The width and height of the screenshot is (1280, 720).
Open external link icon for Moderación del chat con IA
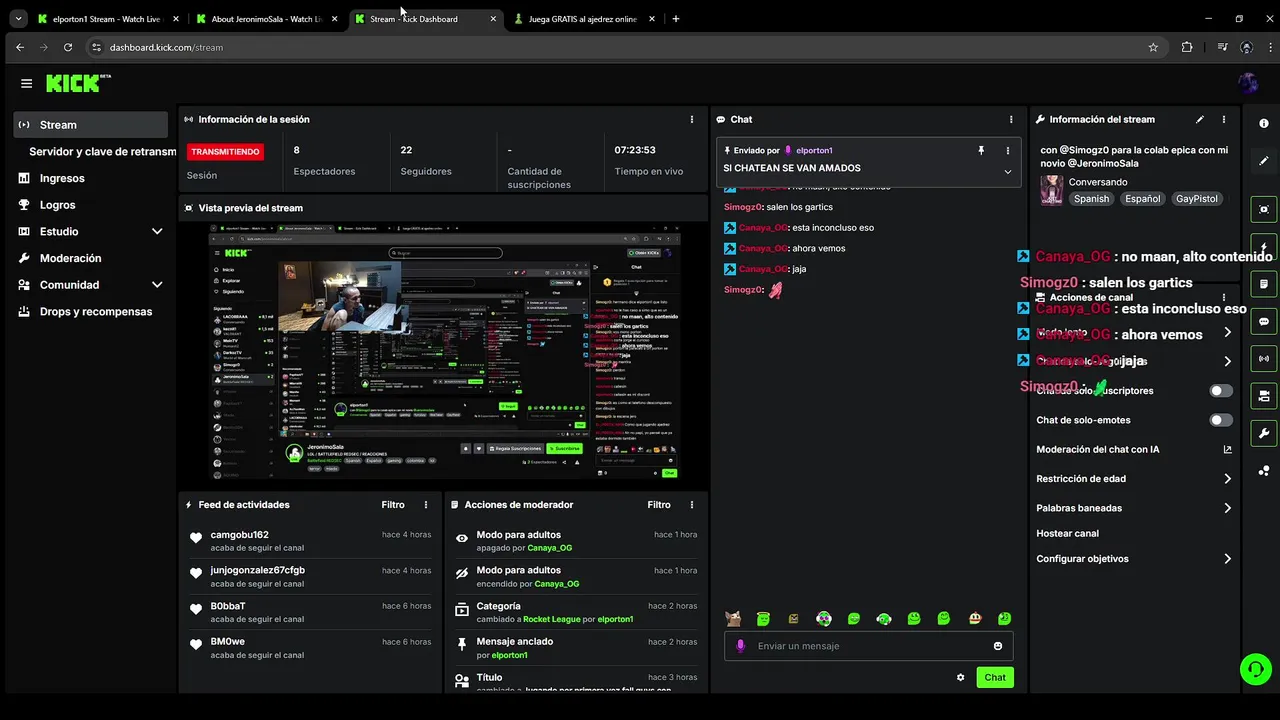pos(1228,450)
